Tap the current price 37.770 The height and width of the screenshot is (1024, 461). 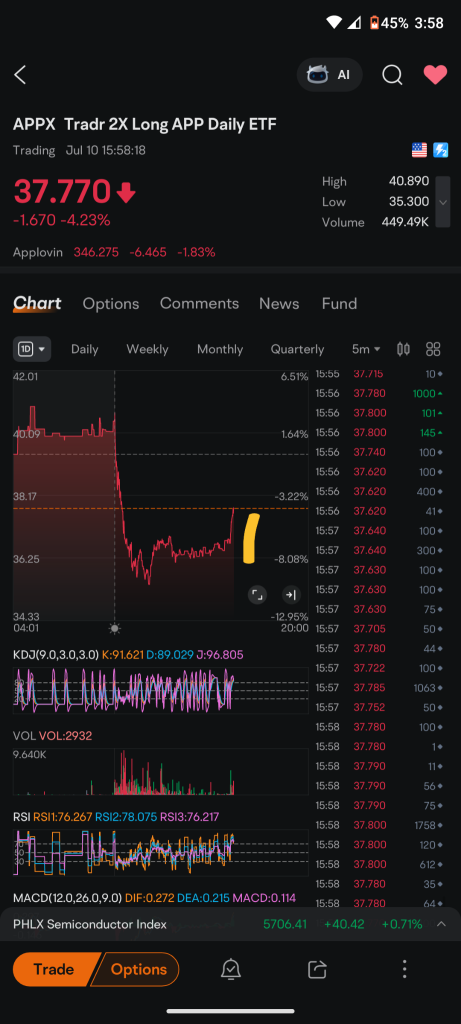[63, 191]
